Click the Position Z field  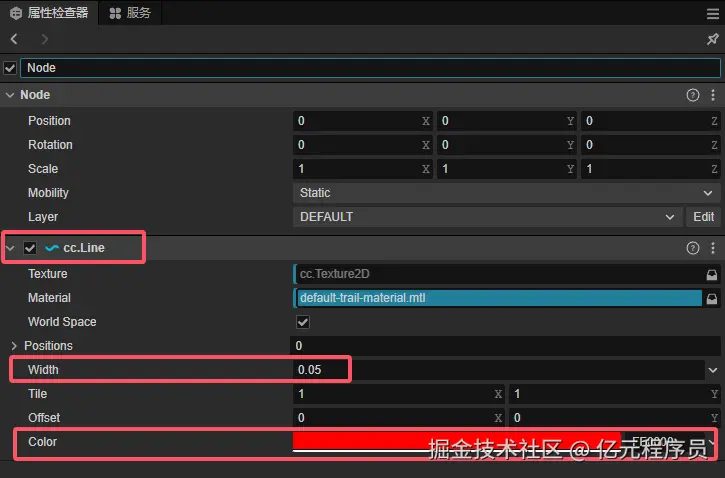pyautogui.click(x=651, y=121)
